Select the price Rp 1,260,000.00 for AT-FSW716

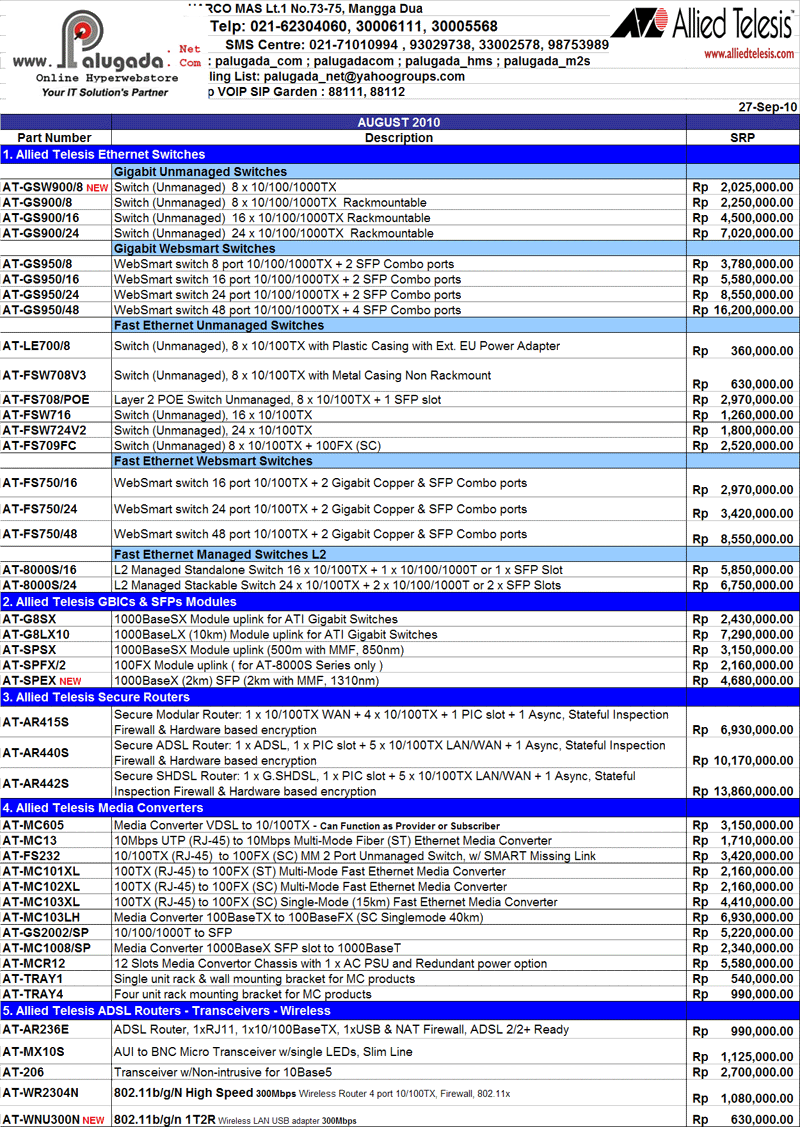tap(743, 415)
